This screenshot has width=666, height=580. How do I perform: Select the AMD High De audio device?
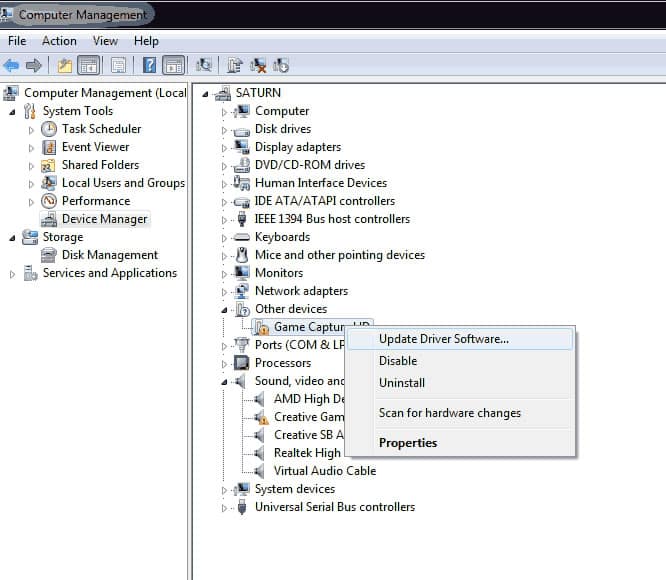[309, 399]
